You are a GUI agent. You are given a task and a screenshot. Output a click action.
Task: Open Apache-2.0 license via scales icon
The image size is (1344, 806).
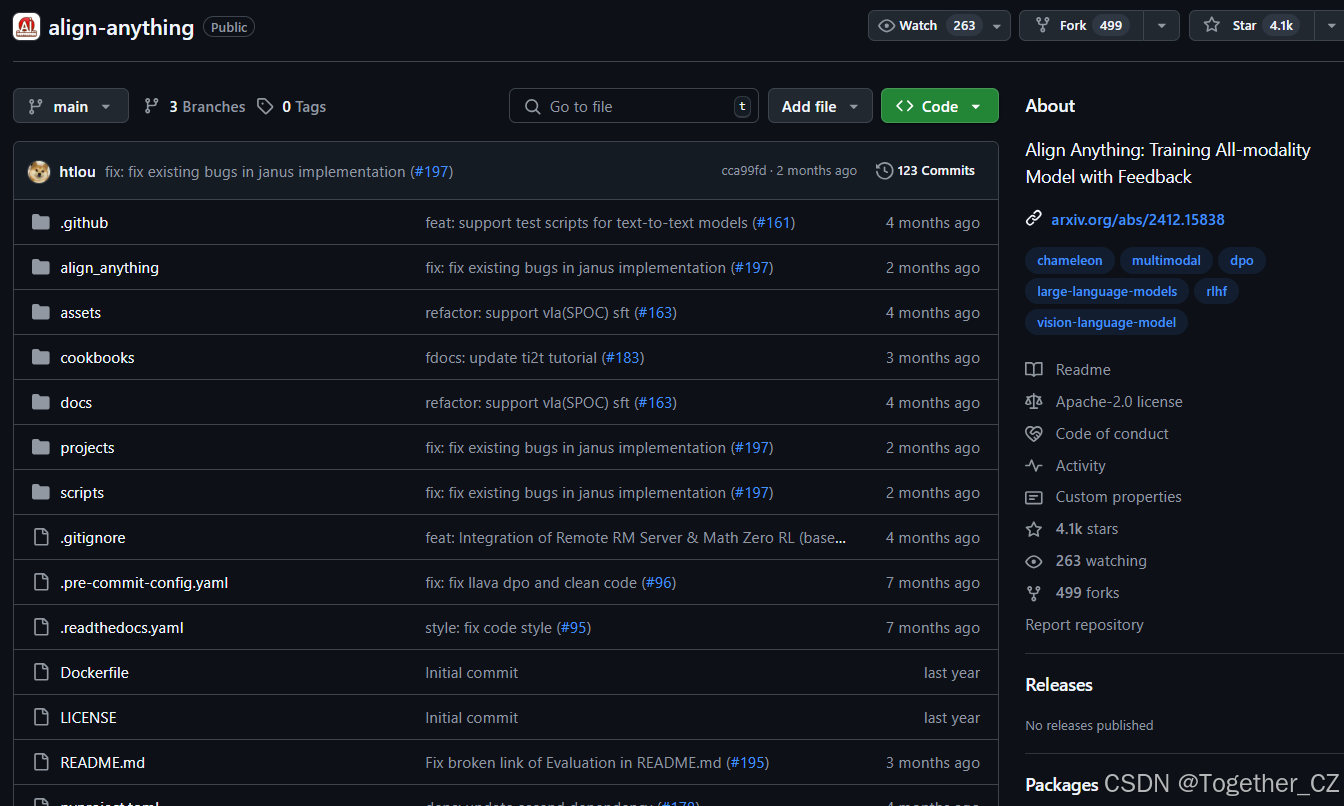[1033, 401]
